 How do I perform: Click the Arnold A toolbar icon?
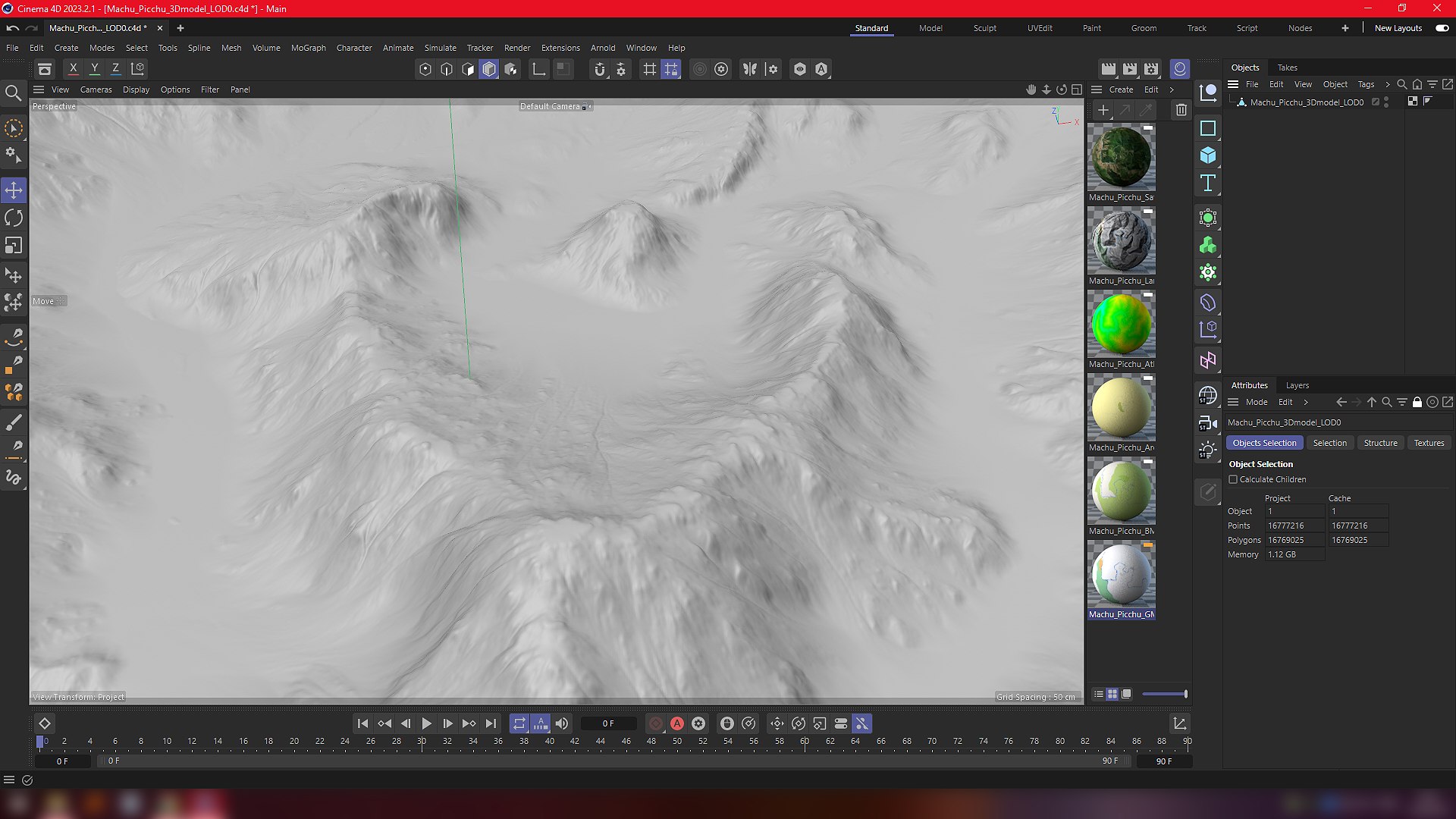pos(821,69)
